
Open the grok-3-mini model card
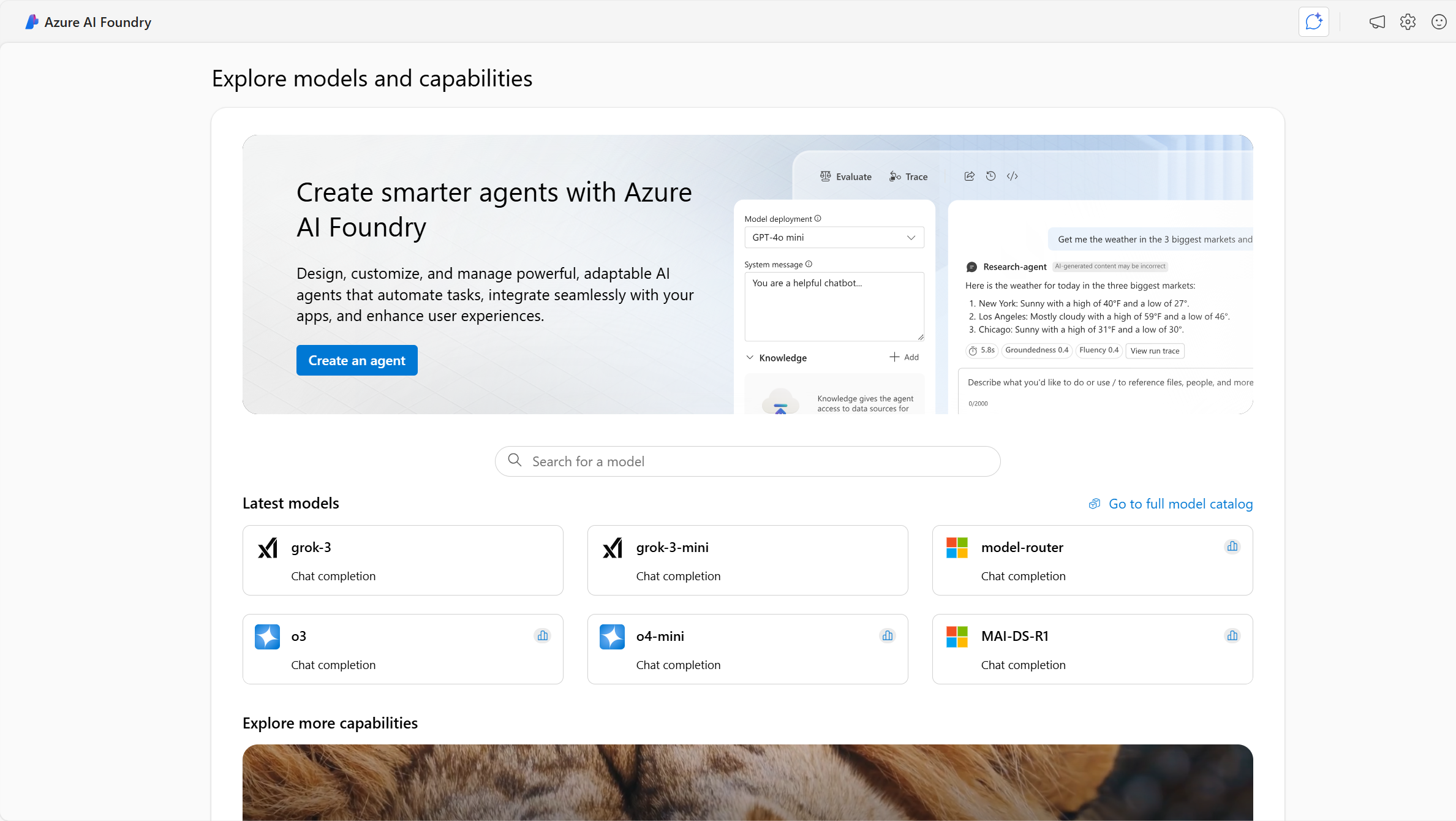click(x=748, y=560)
